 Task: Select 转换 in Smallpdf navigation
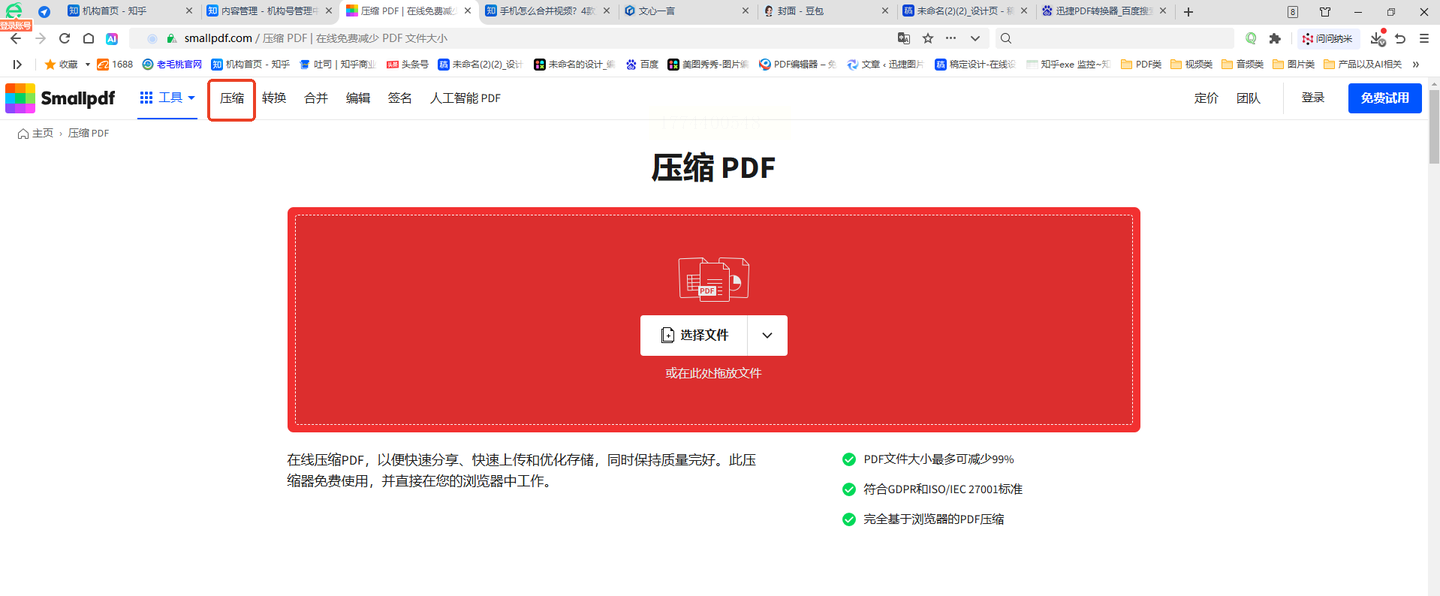(x=274, y=98)
